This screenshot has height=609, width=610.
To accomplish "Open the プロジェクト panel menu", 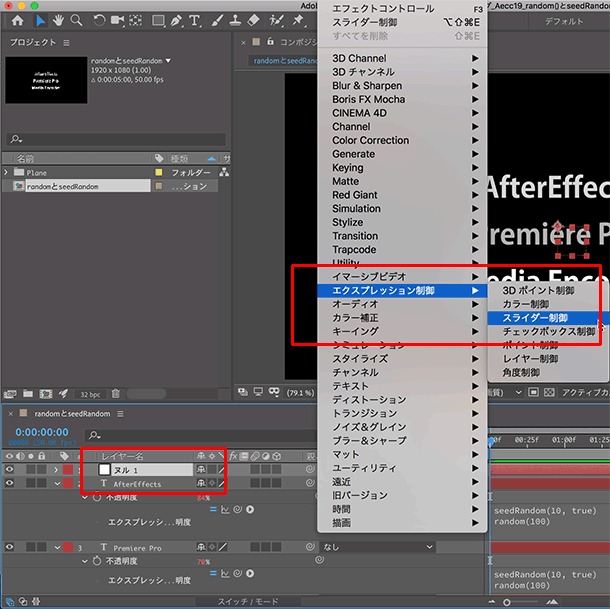I will coord(67,42).
